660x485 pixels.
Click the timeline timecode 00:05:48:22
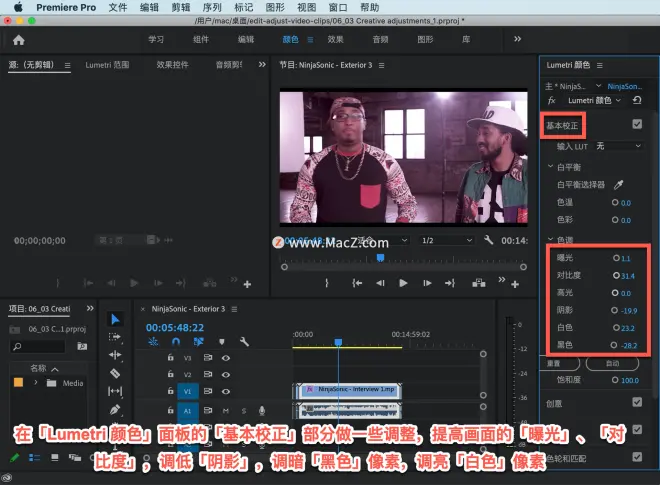(x=175, y=328)
